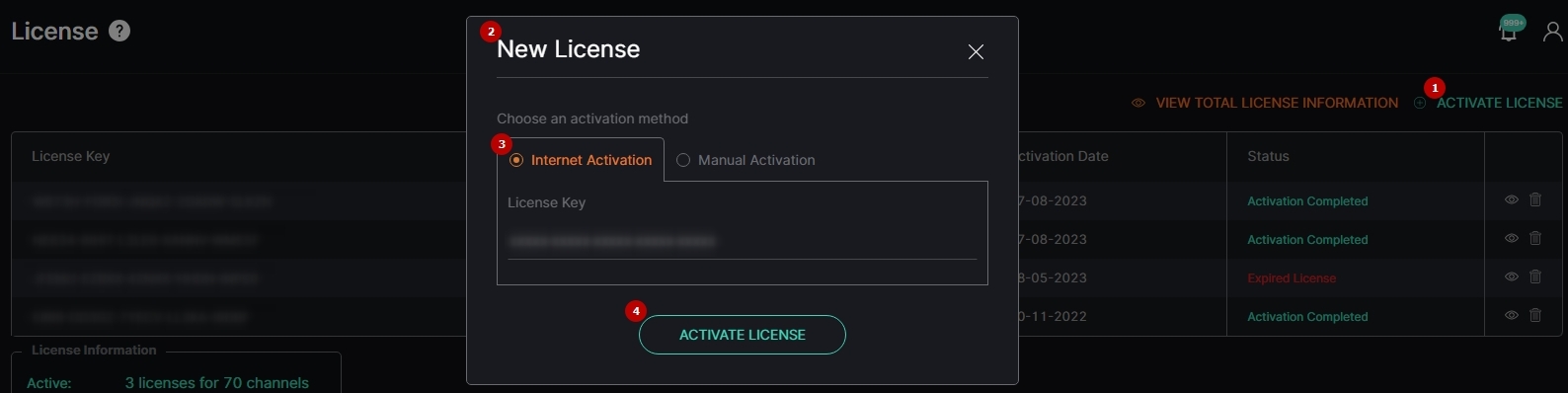Select the Internet Activation radio button

[515, 160]
